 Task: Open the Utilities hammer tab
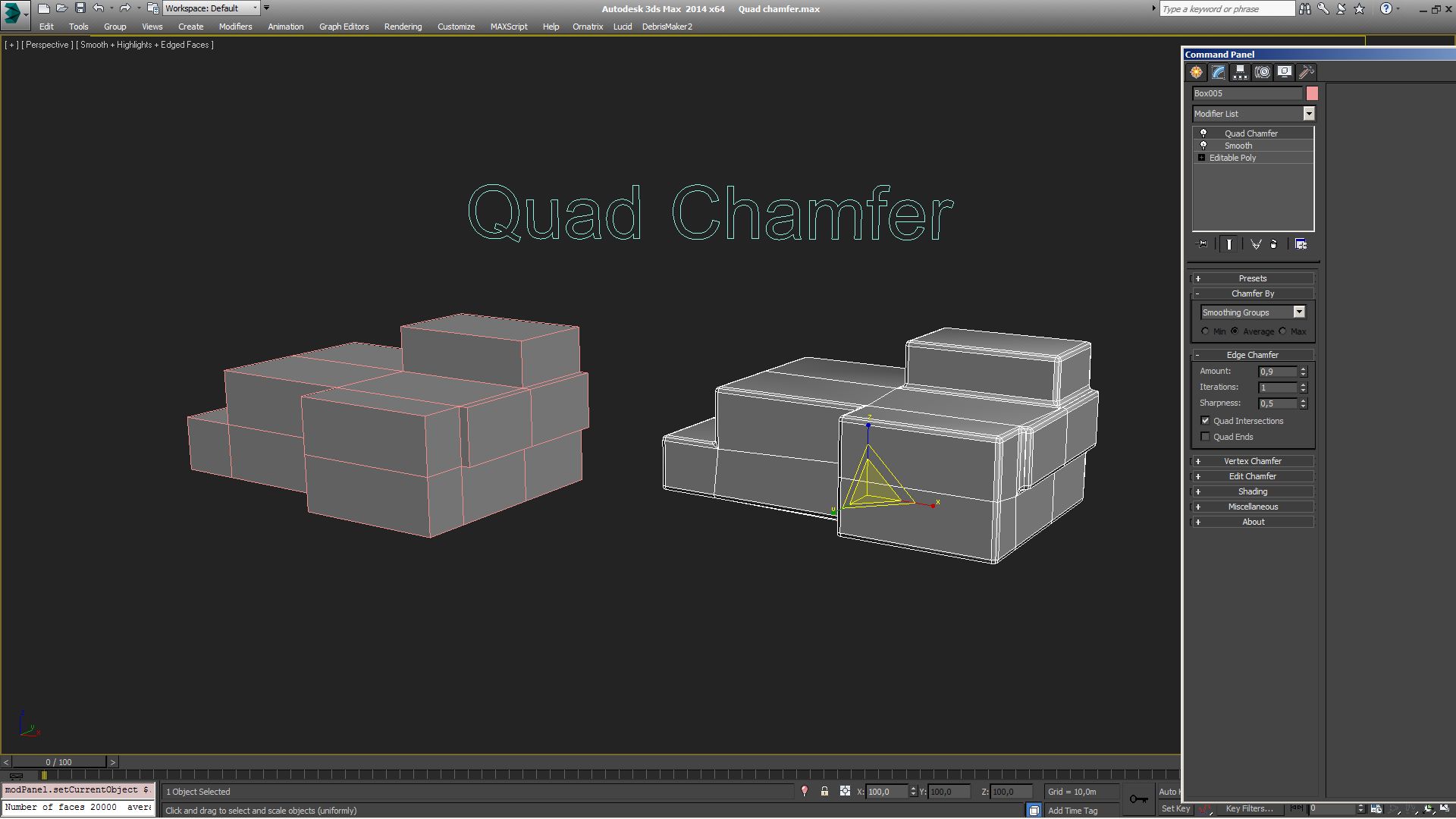point(1306,72)
